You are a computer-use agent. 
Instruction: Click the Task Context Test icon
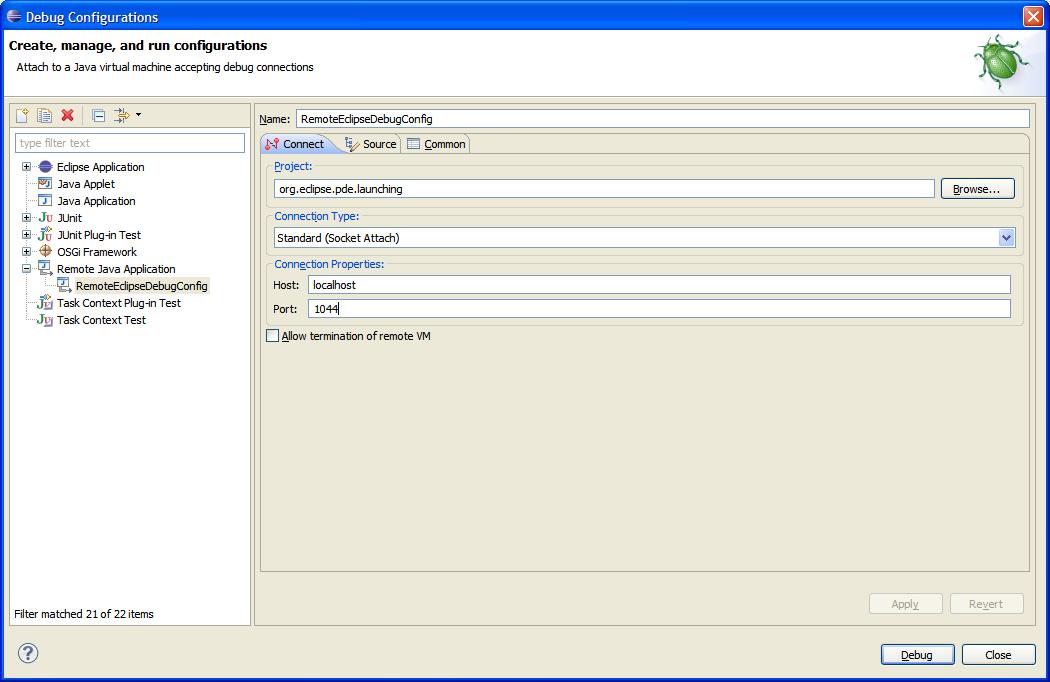coord(45,320)
